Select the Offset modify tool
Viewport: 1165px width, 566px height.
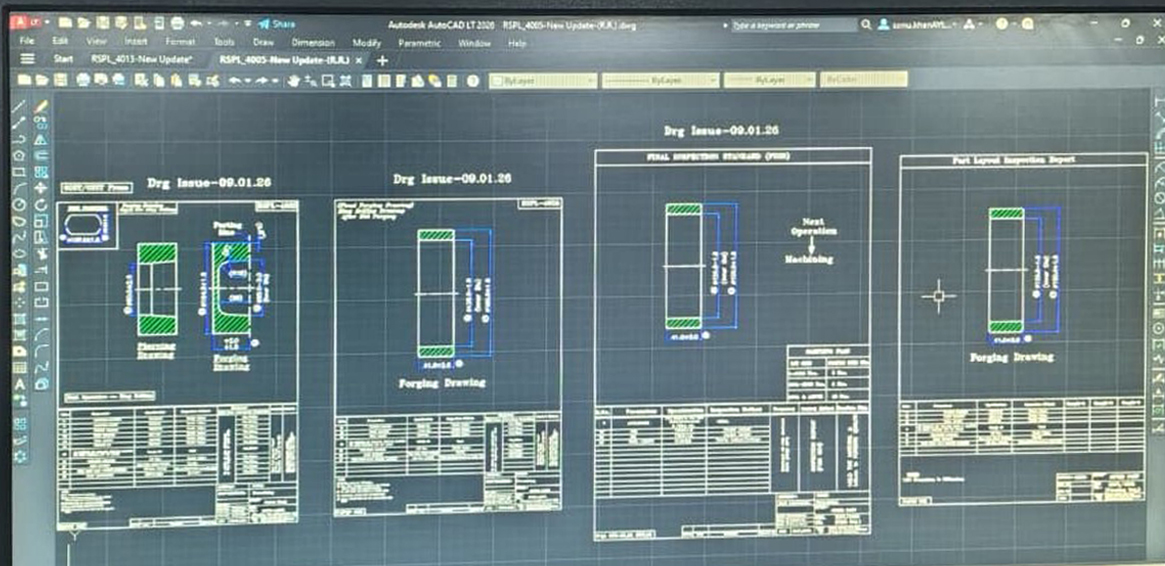pos(41,154)
